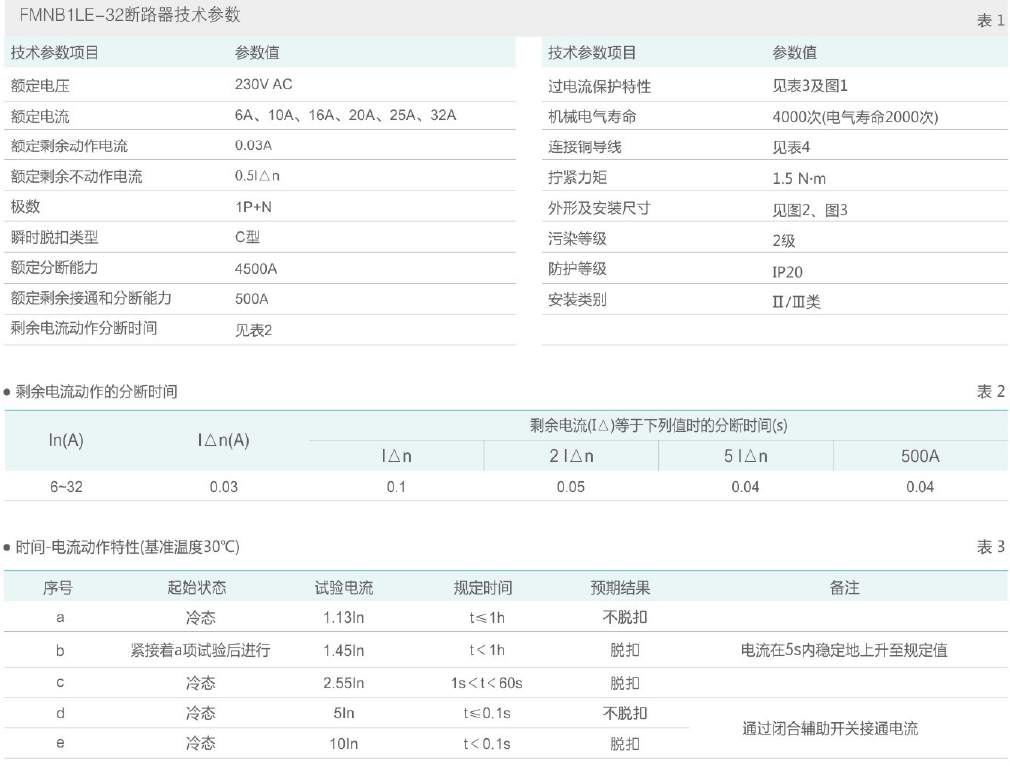The height and width of the screenshot is (766, 1010).
Task: Select the 电流在5s内稳定地上升至规定值 remark
Action: (x=844, y=650)
